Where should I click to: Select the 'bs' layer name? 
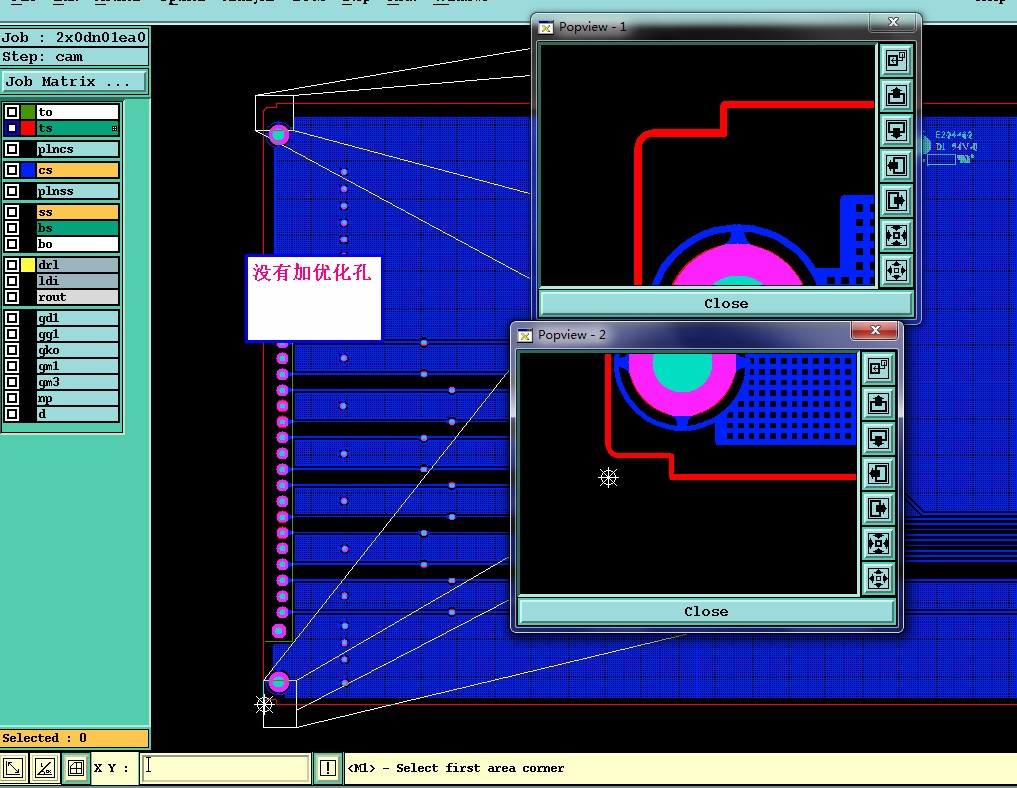point(77,228)
